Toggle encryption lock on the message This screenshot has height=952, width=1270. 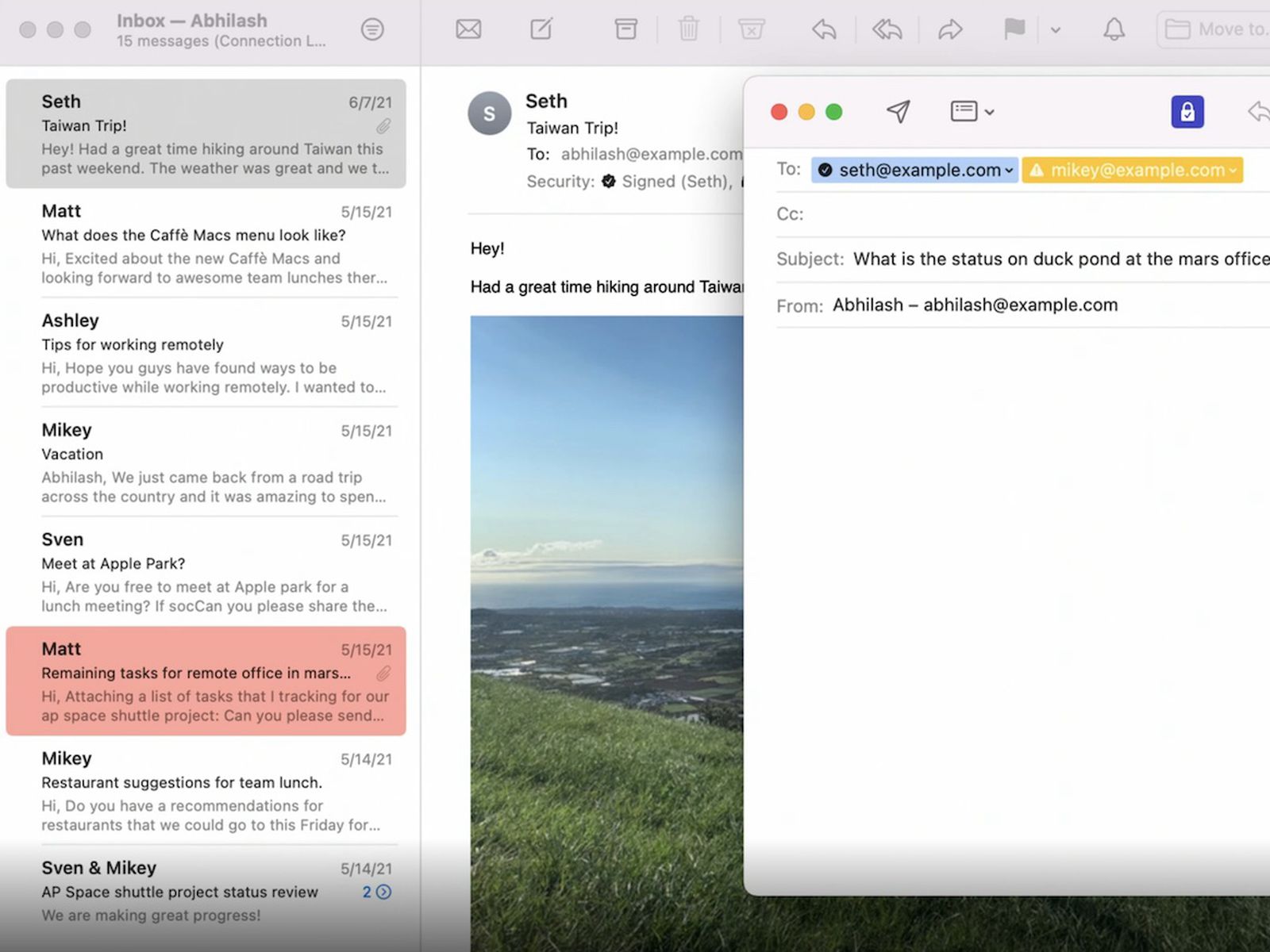coord(1187,112)
